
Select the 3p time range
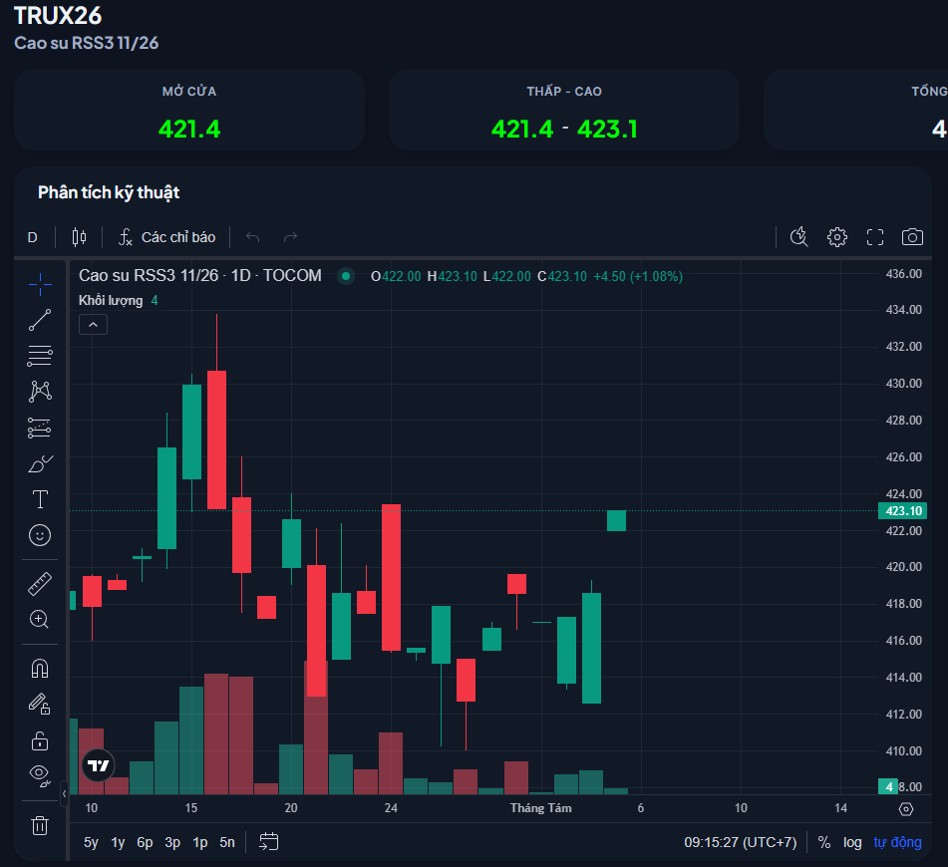tap(172, 842)
